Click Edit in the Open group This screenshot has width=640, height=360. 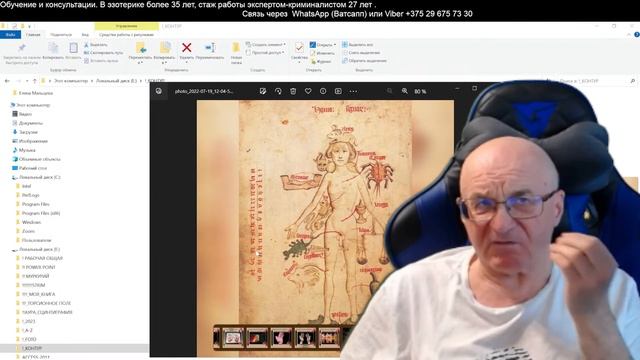coord(322,53)
